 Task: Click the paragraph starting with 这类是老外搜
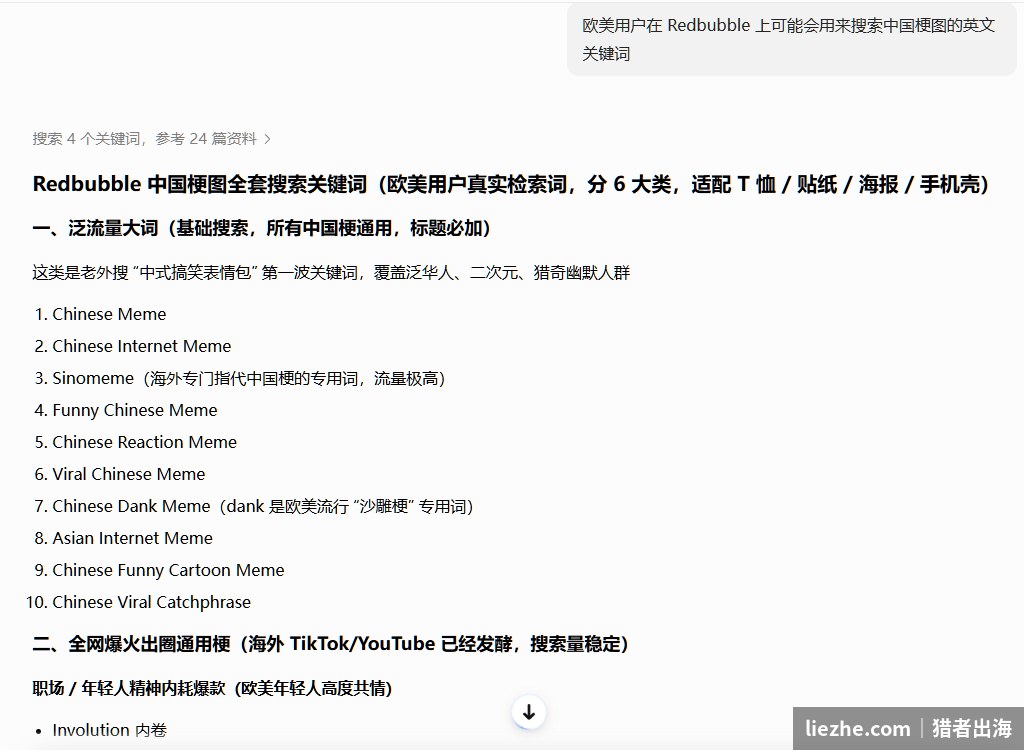[331, 272]
